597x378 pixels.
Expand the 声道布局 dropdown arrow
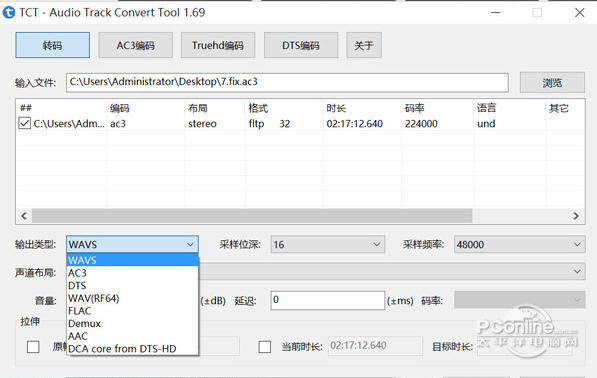(577, 271)
